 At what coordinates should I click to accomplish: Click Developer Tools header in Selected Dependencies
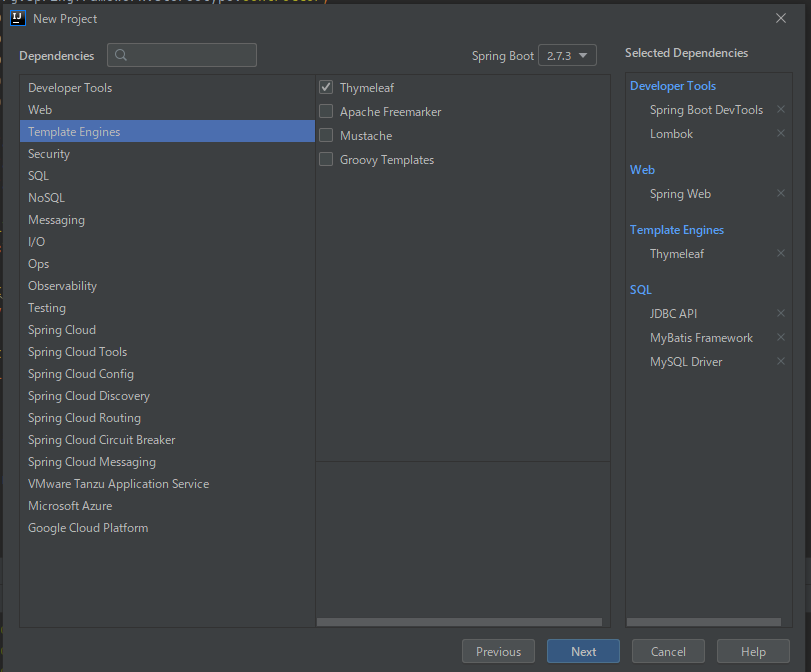point(673,86)
